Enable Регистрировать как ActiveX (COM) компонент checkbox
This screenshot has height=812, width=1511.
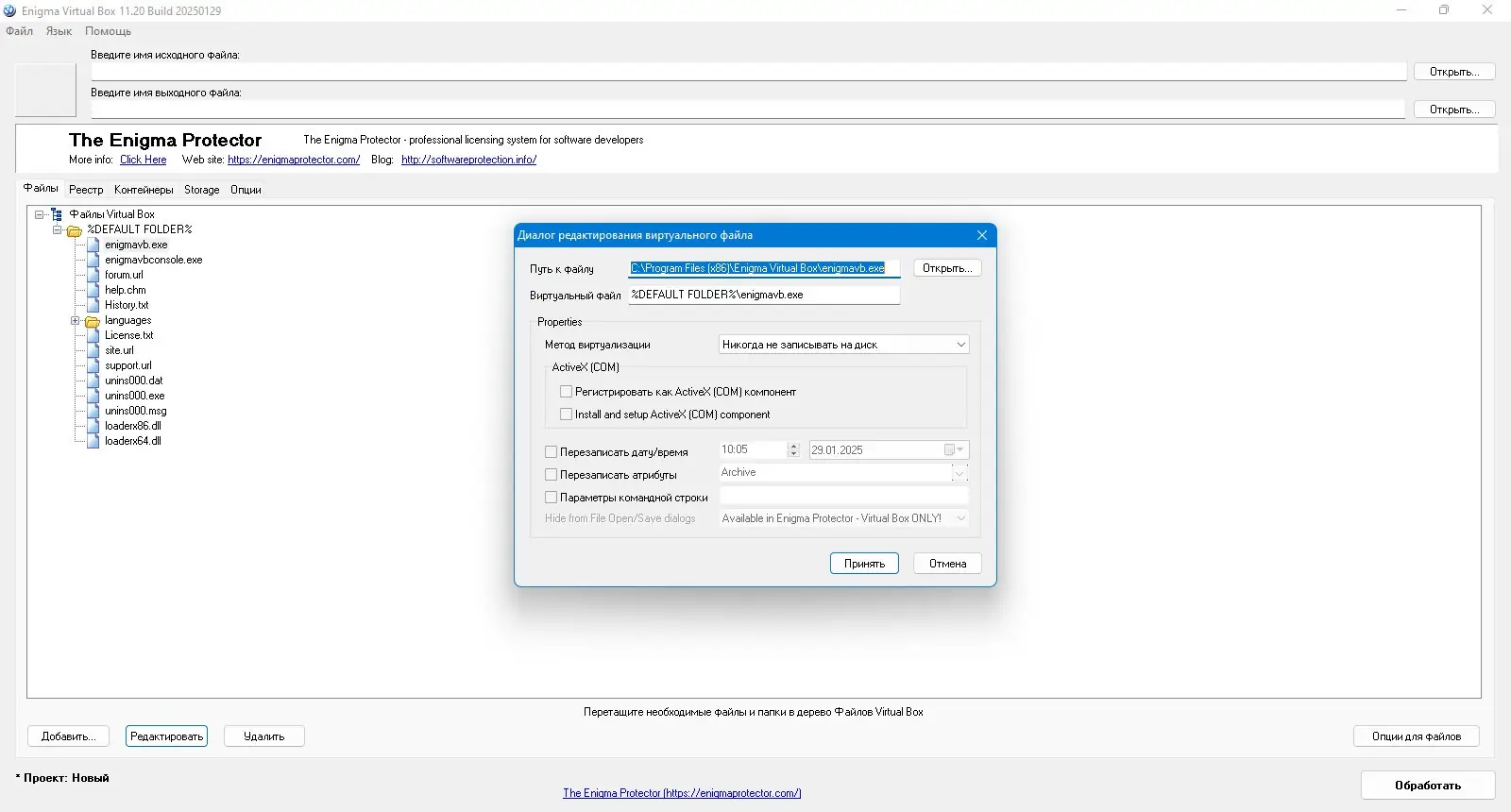(567, 391)
